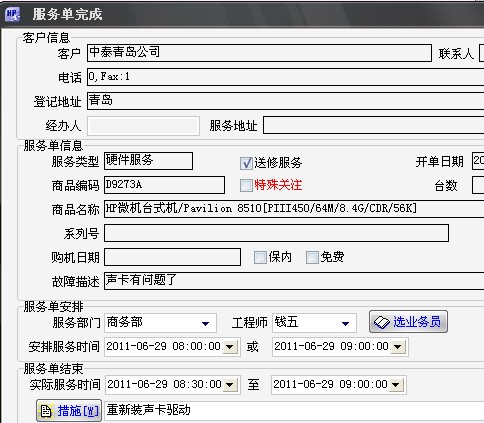Uncheck the 送修服务 checkbox
This screenshot has height=423, width=484.
tap(246, 163)
